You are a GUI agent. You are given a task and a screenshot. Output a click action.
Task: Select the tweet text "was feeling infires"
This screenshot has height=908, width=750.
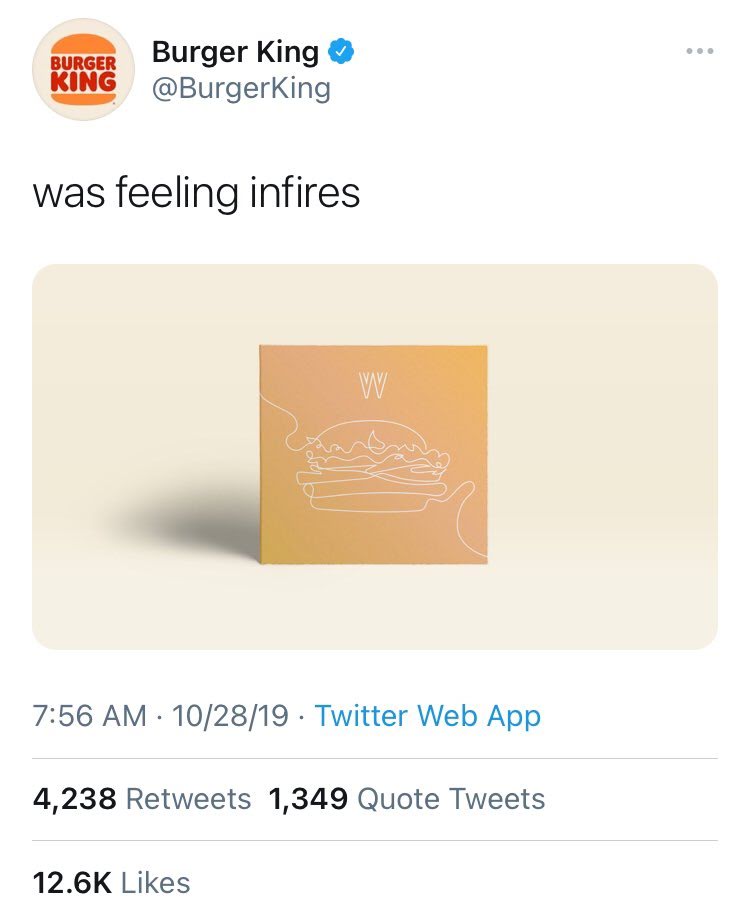[x=196, y=192]
